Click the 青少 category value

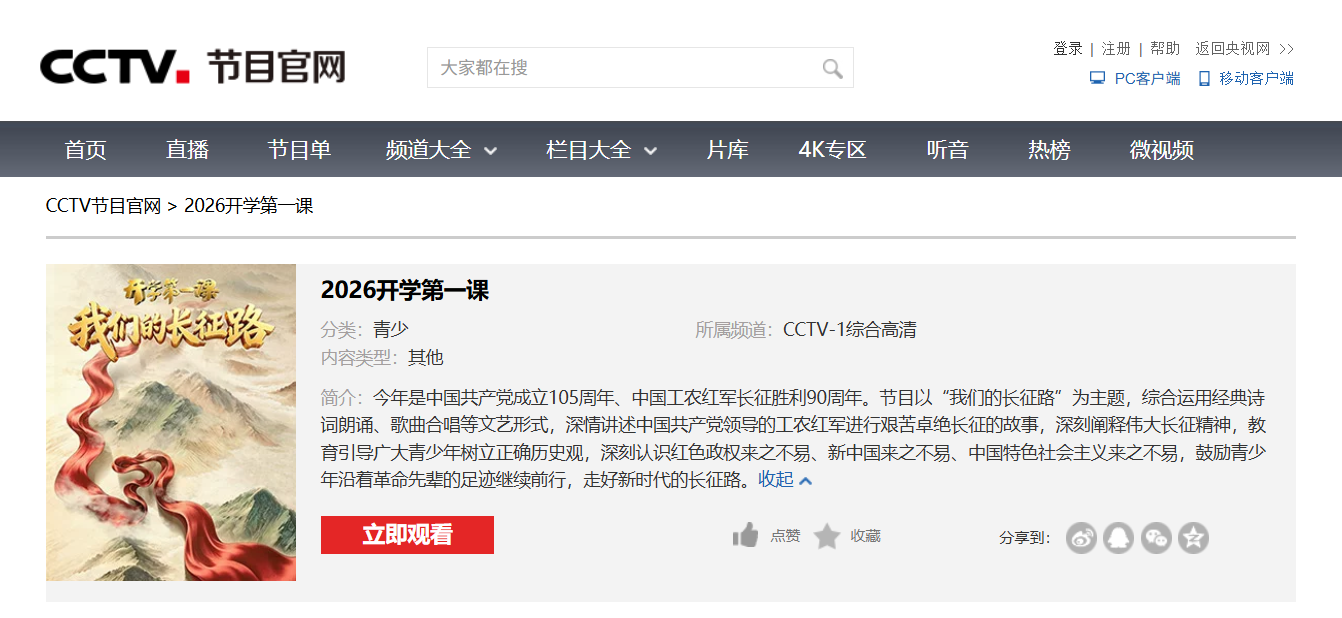[391, 330]
